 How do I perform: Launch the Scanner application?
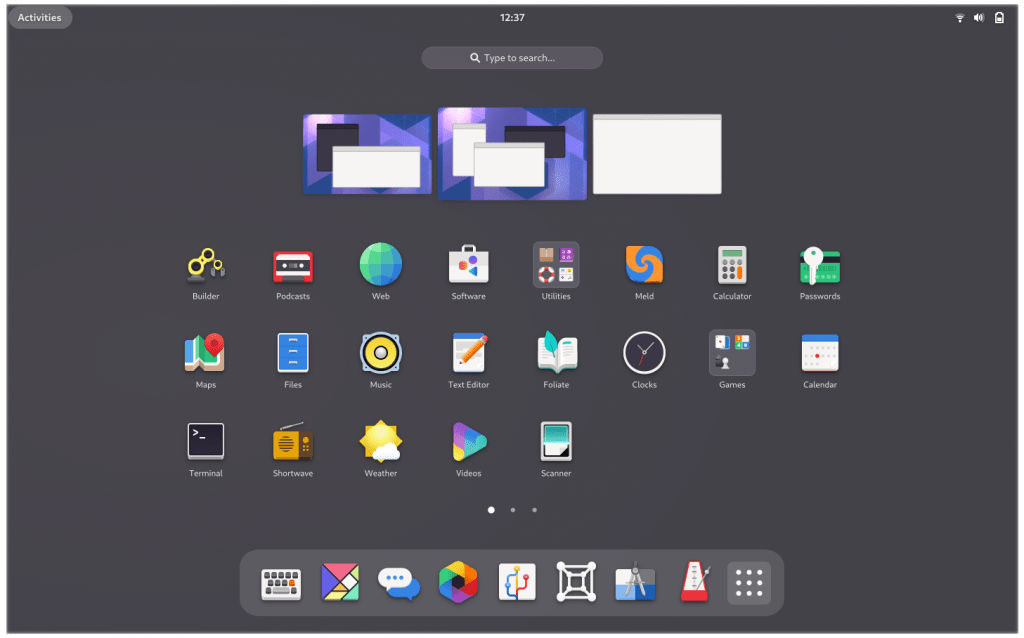[556, 441]
